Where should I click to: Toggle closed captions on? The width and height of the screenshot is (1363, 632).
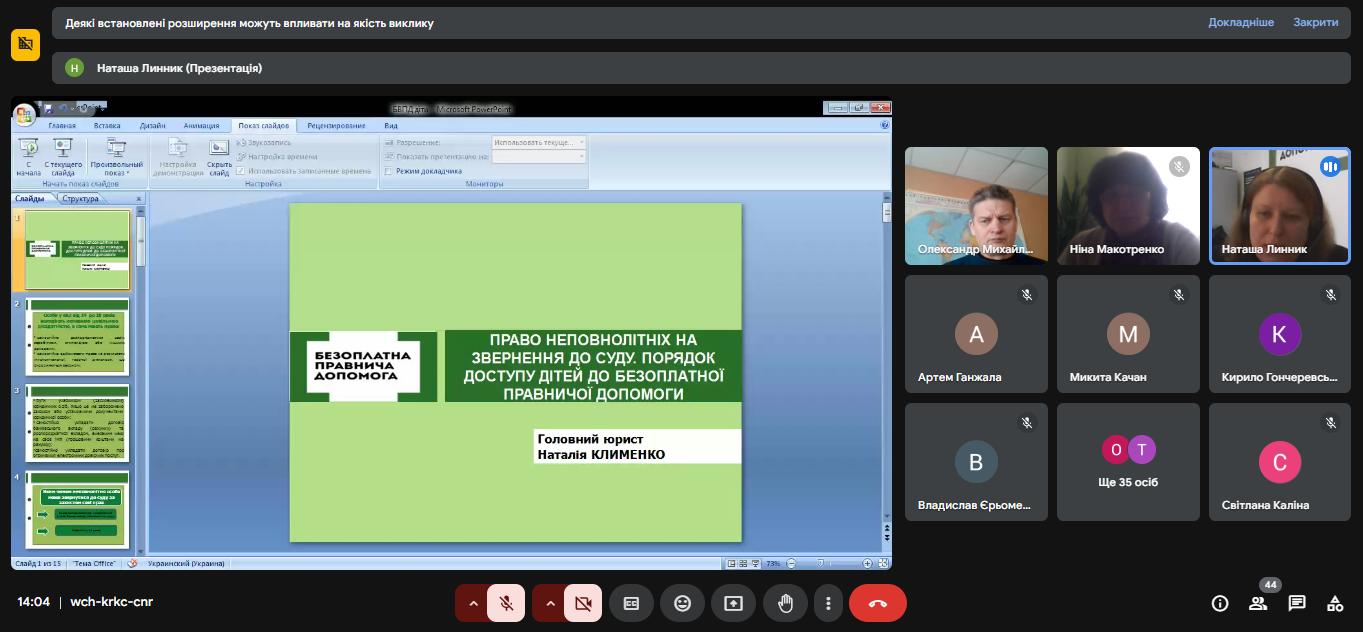click(x=631, y=603)
